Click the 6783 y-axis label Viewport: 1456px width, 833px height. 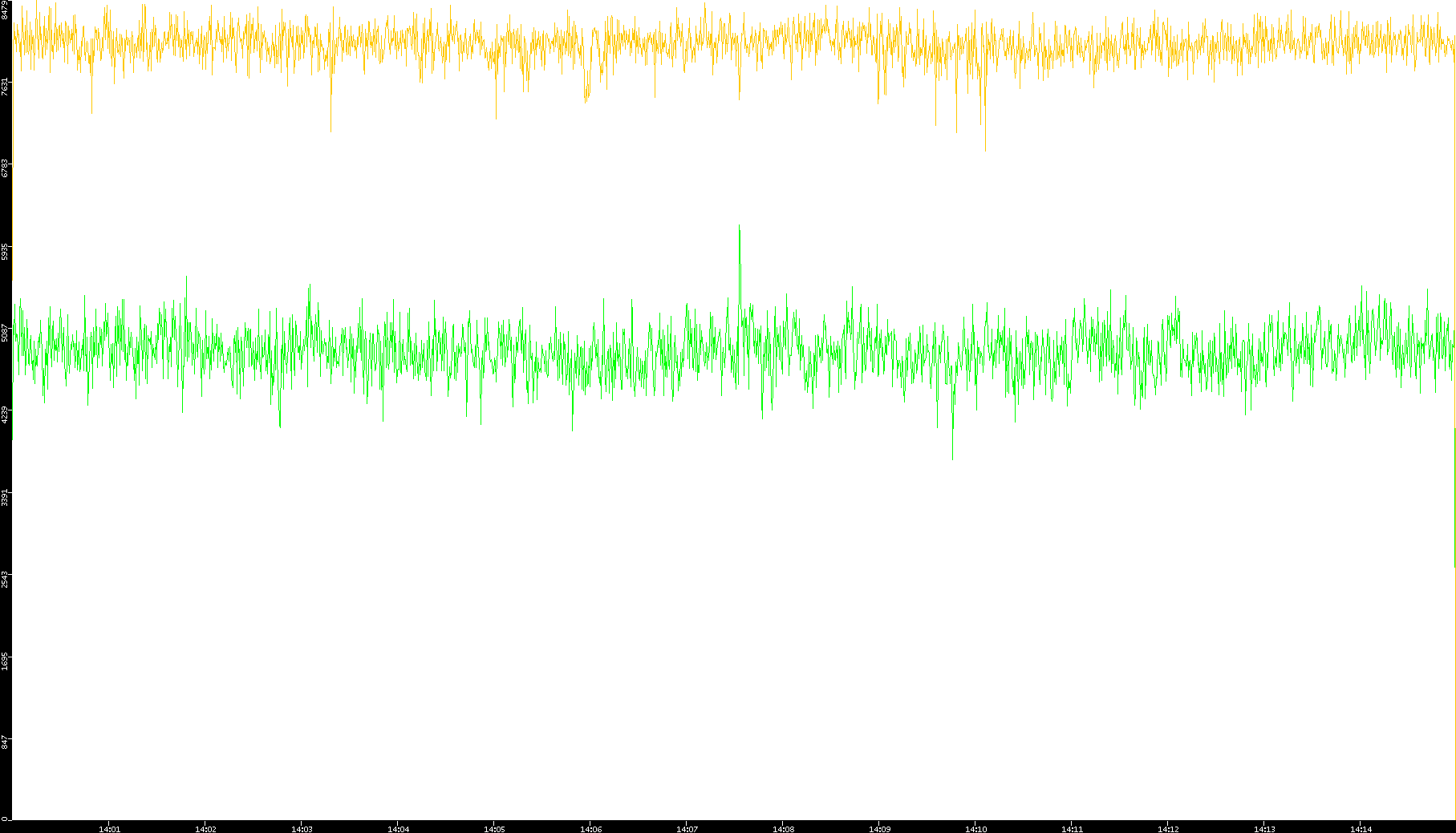[6, 168]
